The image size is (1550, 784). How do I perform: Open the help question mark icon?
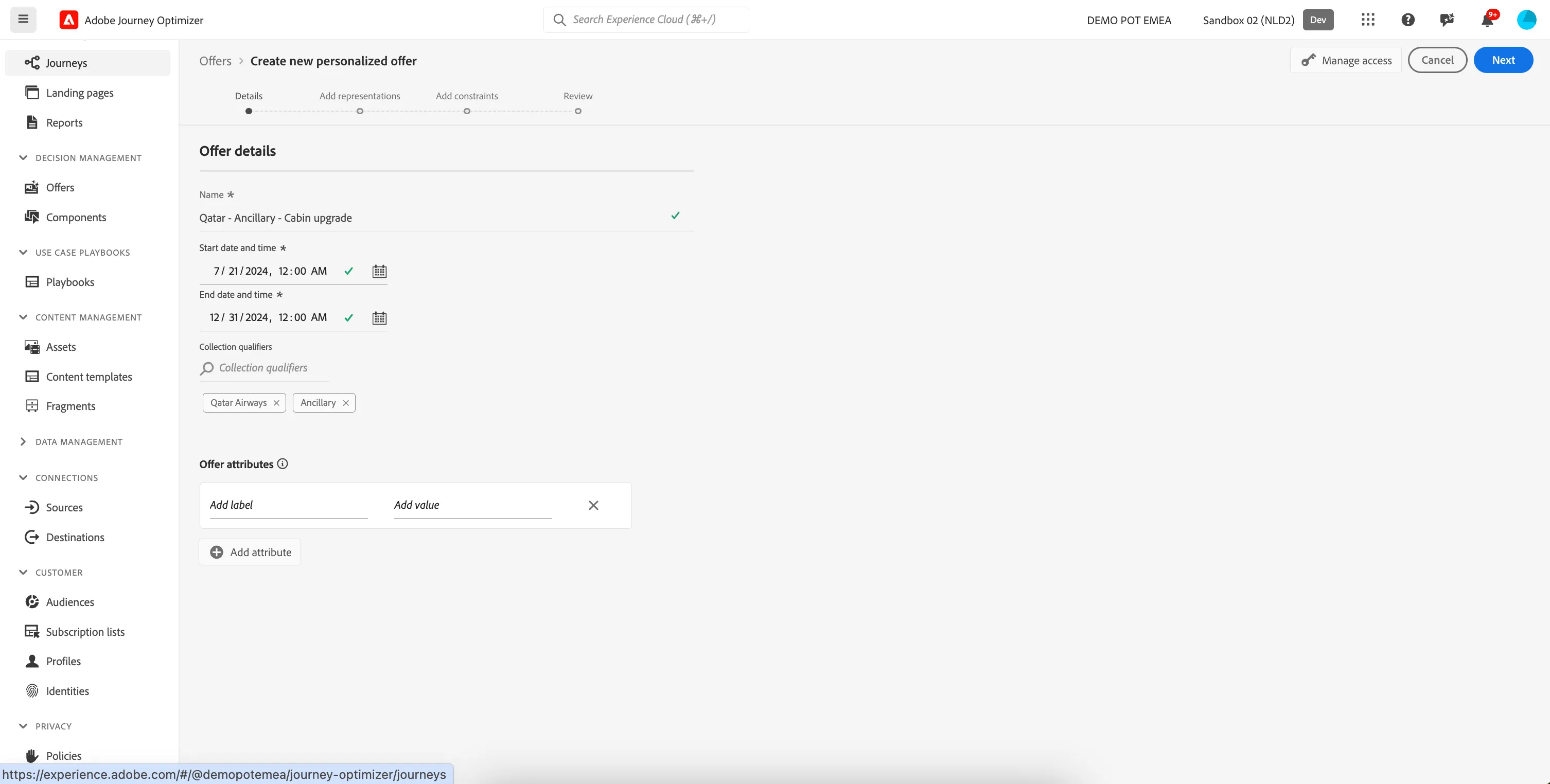(1407, 20)
